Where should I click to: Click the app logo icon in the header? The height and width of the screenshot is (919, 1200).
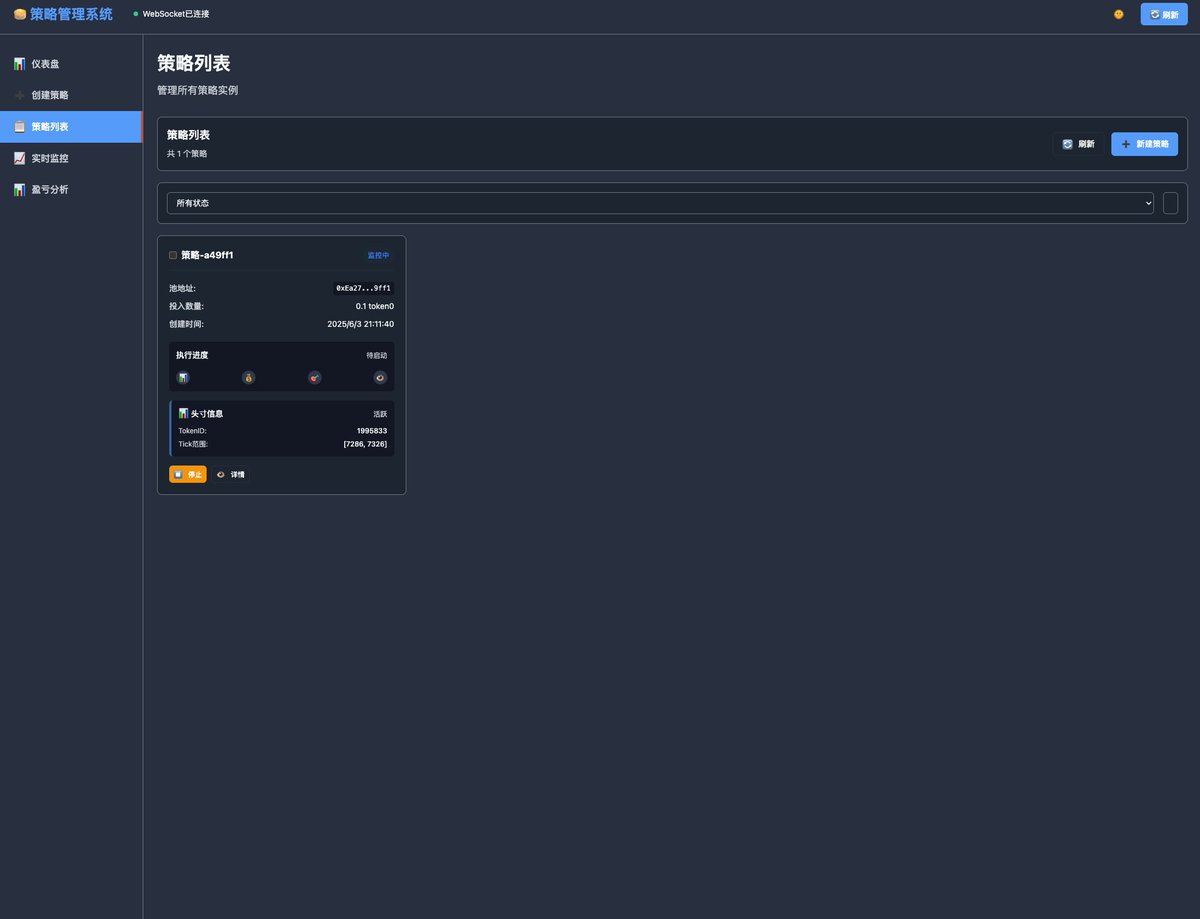click(18, 13)
